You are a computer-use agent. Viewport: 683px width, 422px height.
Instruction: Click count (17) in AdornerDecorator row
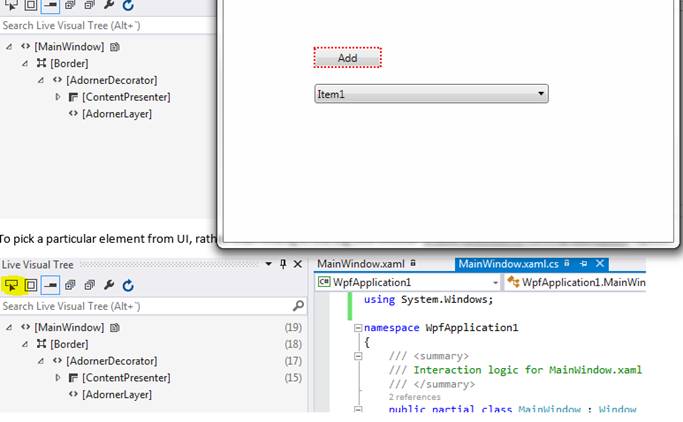(x=293, y=361)
